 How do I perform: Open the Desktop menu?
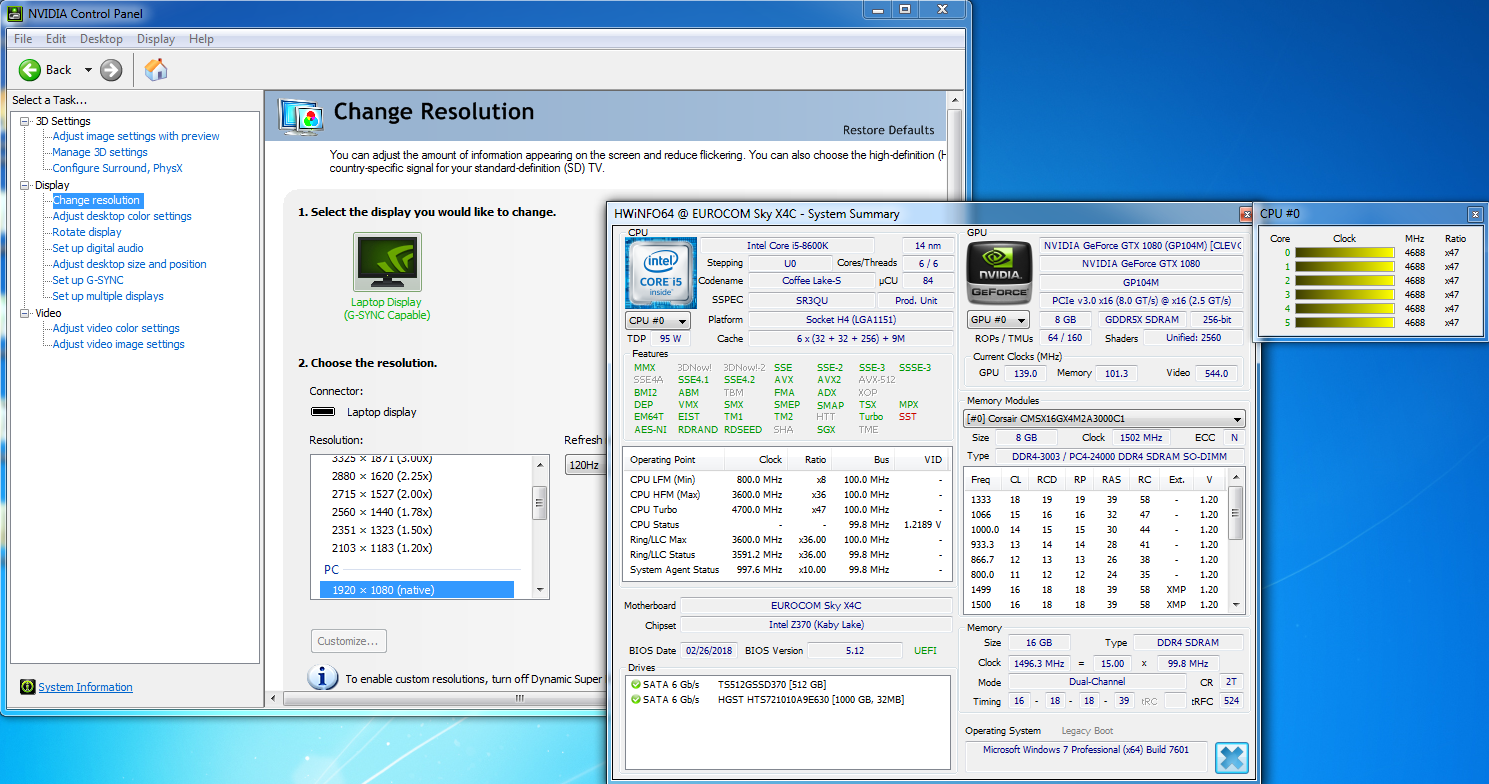pos(101,39)
